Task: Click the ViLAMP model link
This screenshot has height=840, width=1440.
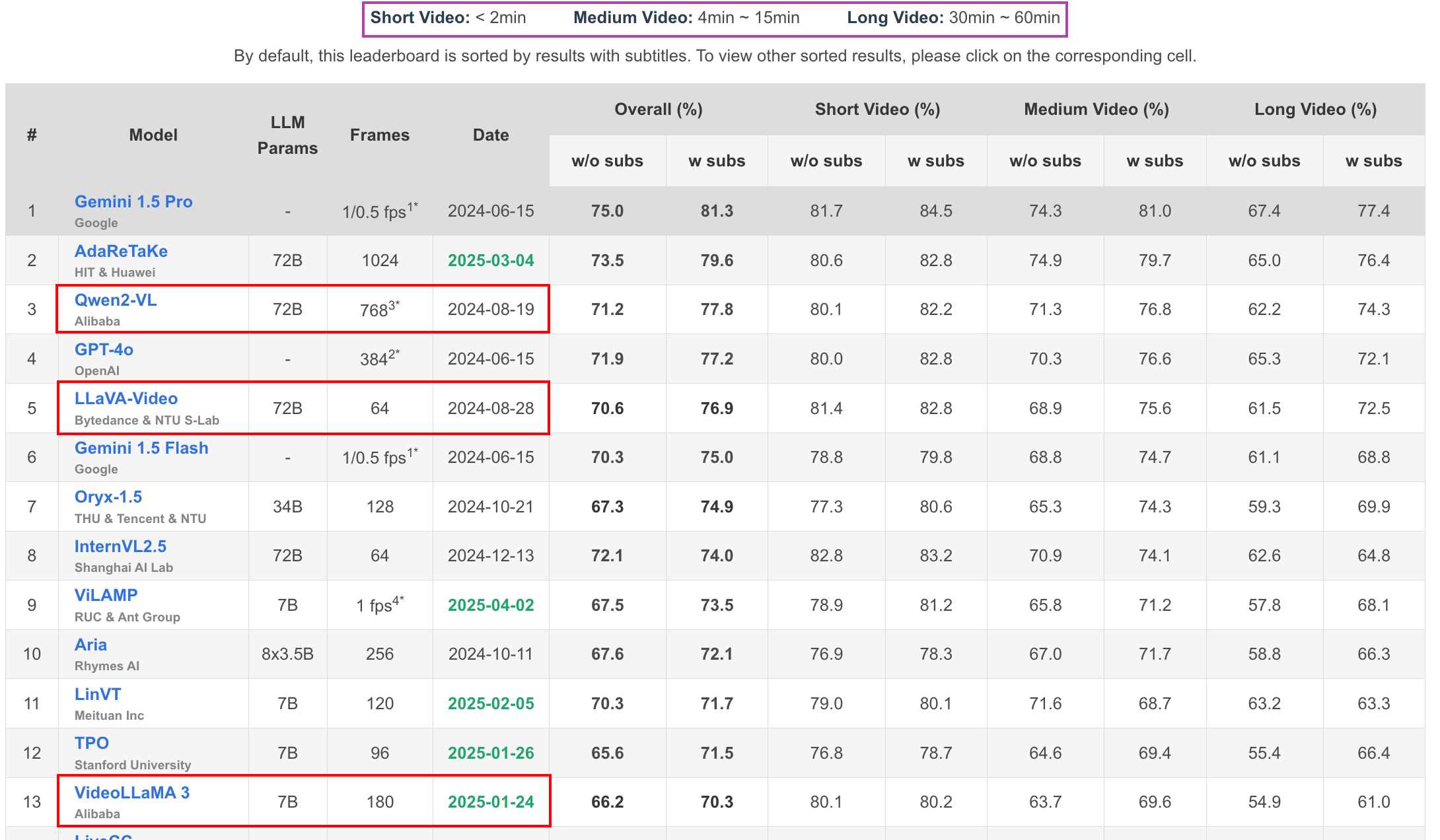Action: point(106,595)
